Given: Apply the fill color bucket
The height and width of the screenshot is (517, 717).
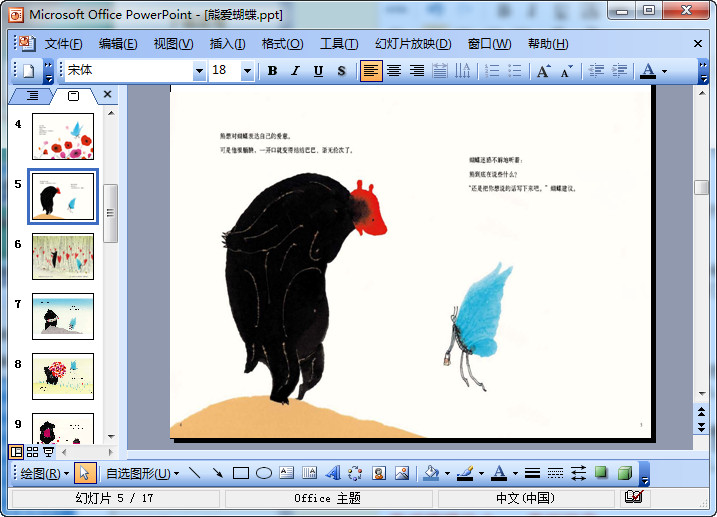Looking at the screenshot, I should (431, 473).
